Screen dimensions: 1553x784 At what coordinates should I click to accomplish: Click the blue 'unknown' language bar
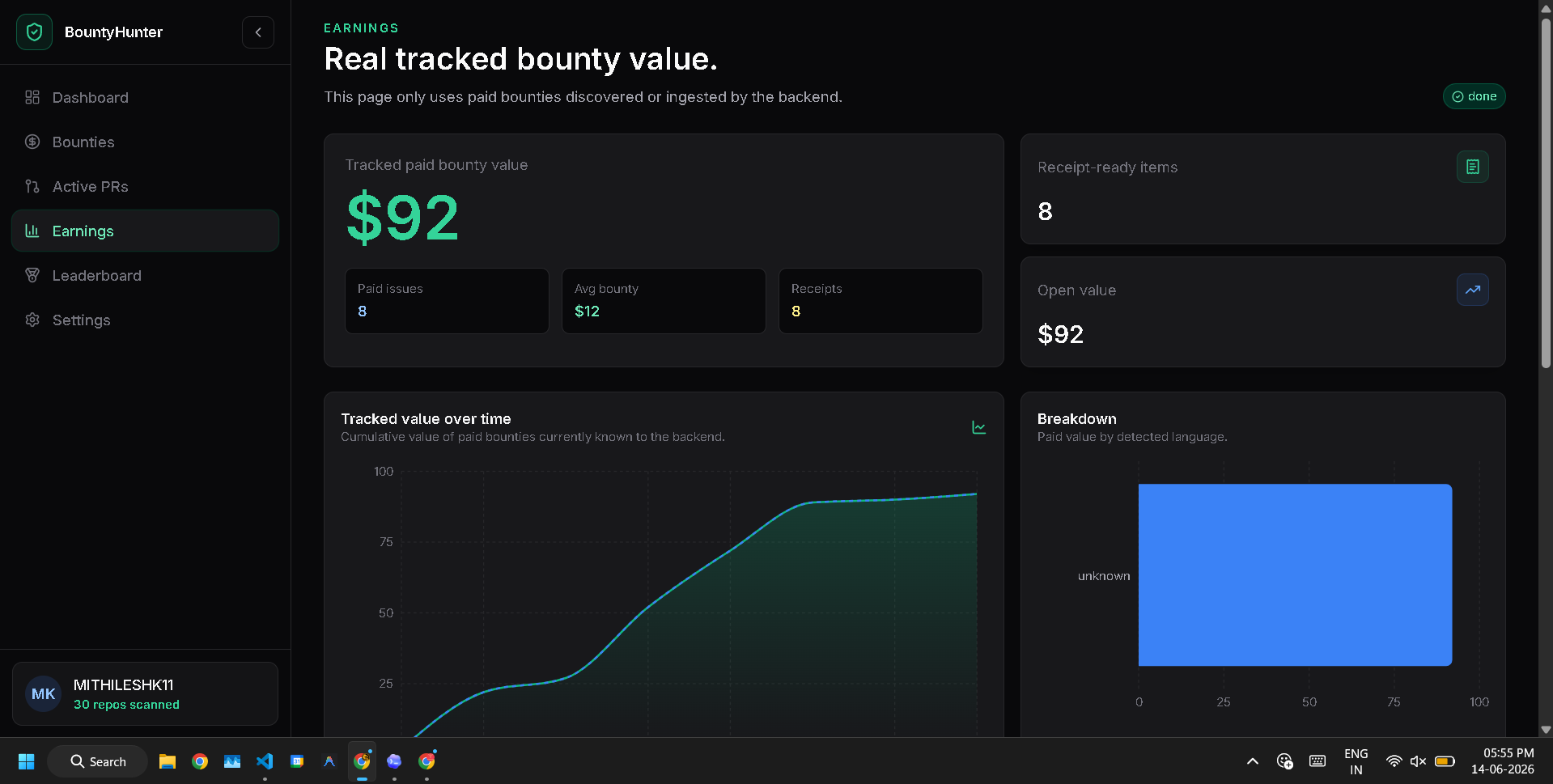(x=1295, y=575)
